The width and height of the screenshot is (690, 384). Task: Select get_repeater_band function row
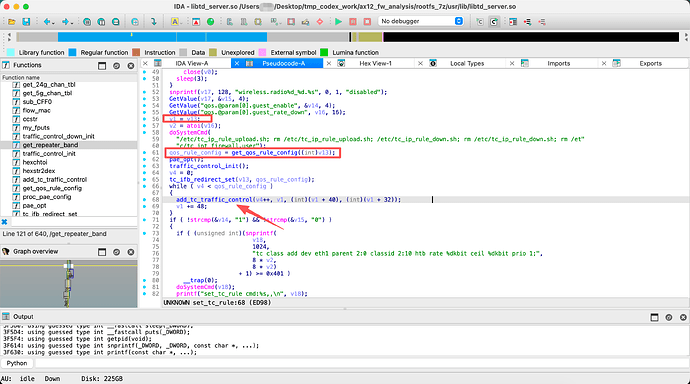(69, 145)
